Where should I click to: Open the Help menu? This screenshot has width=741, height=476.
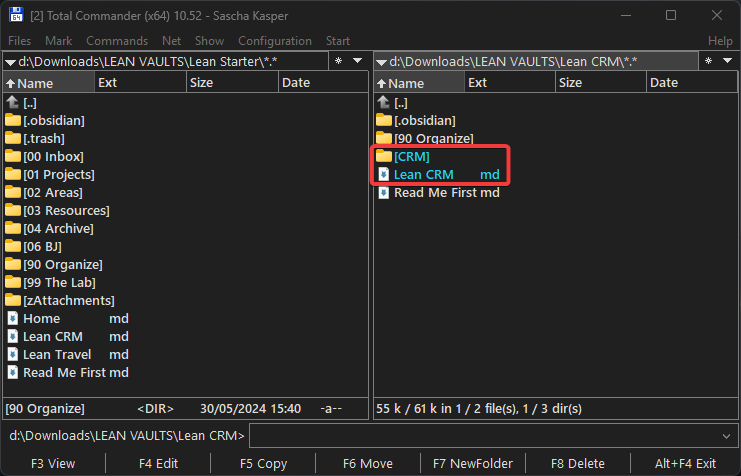(720, 41)
